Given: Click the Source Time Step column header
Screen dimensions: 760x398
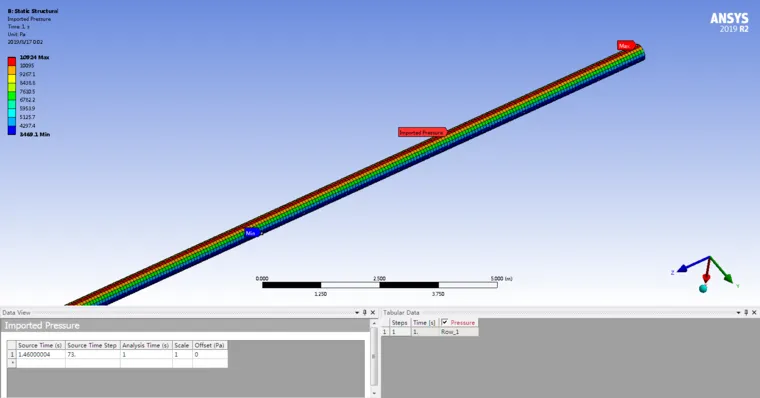Looking at the screenshot, I should click(x=92, y=345).
